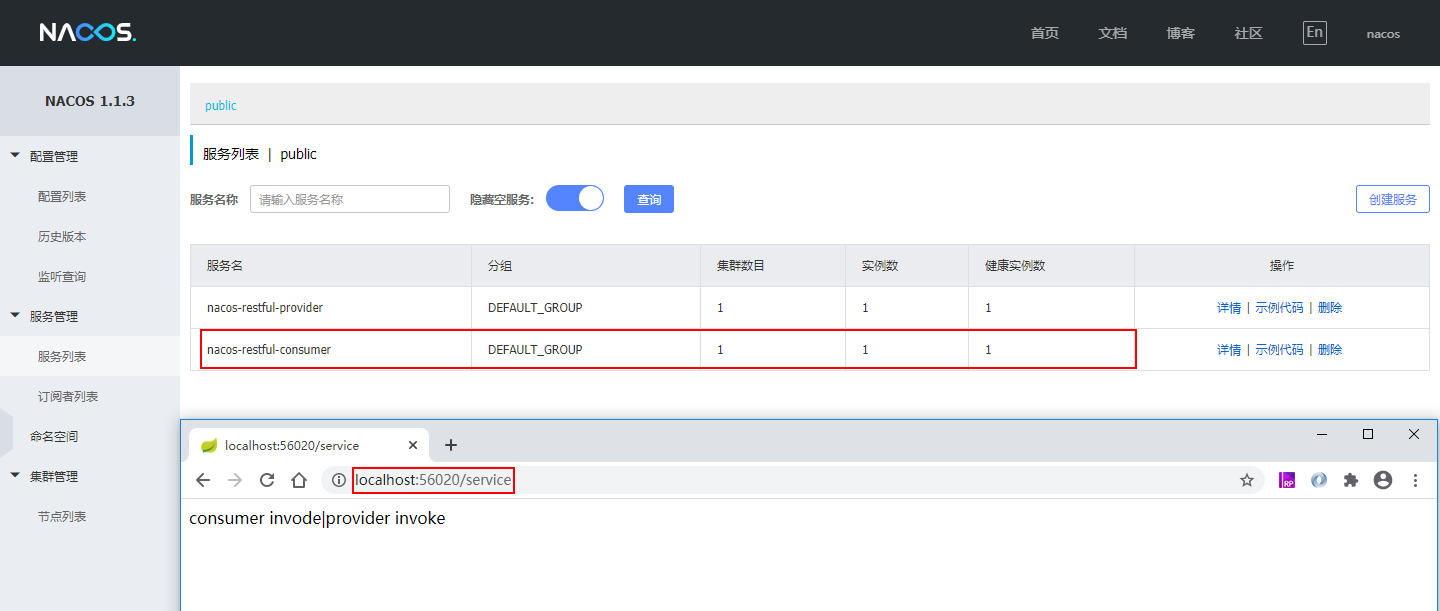The image size is (1440, 611).
Task: Click the blue round browser extension icon
Action: (1319, 480)
